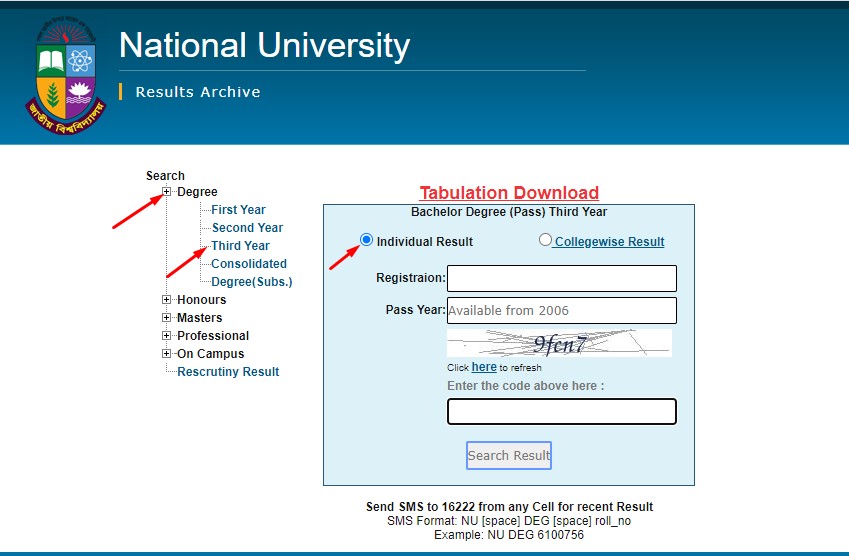This screenshot has height=556, width=849.
Task: Click the Results Archive subtitle
Action: [x=198, y=92]
